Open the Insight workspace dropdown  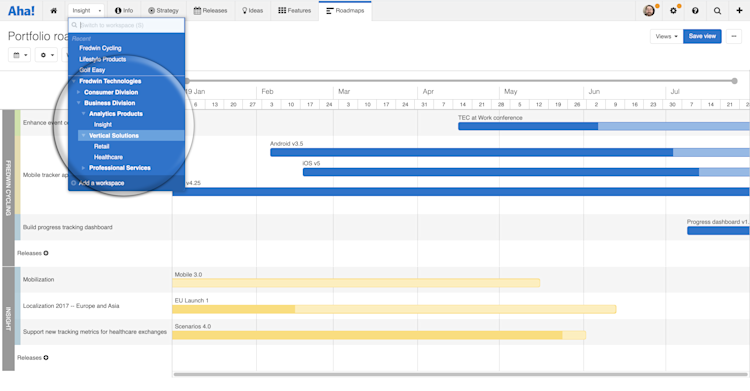point(86,11)
